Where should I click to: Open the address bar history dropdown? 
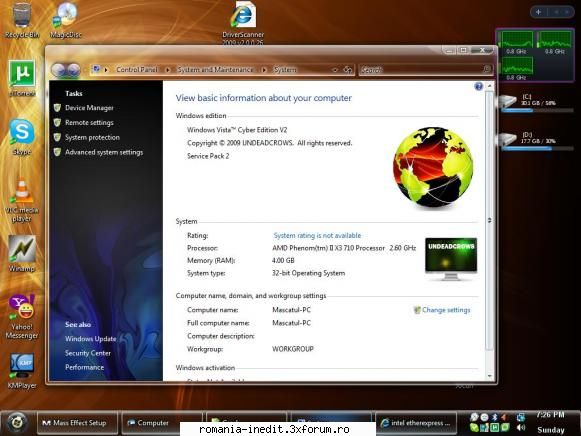[x=335, y=70]
